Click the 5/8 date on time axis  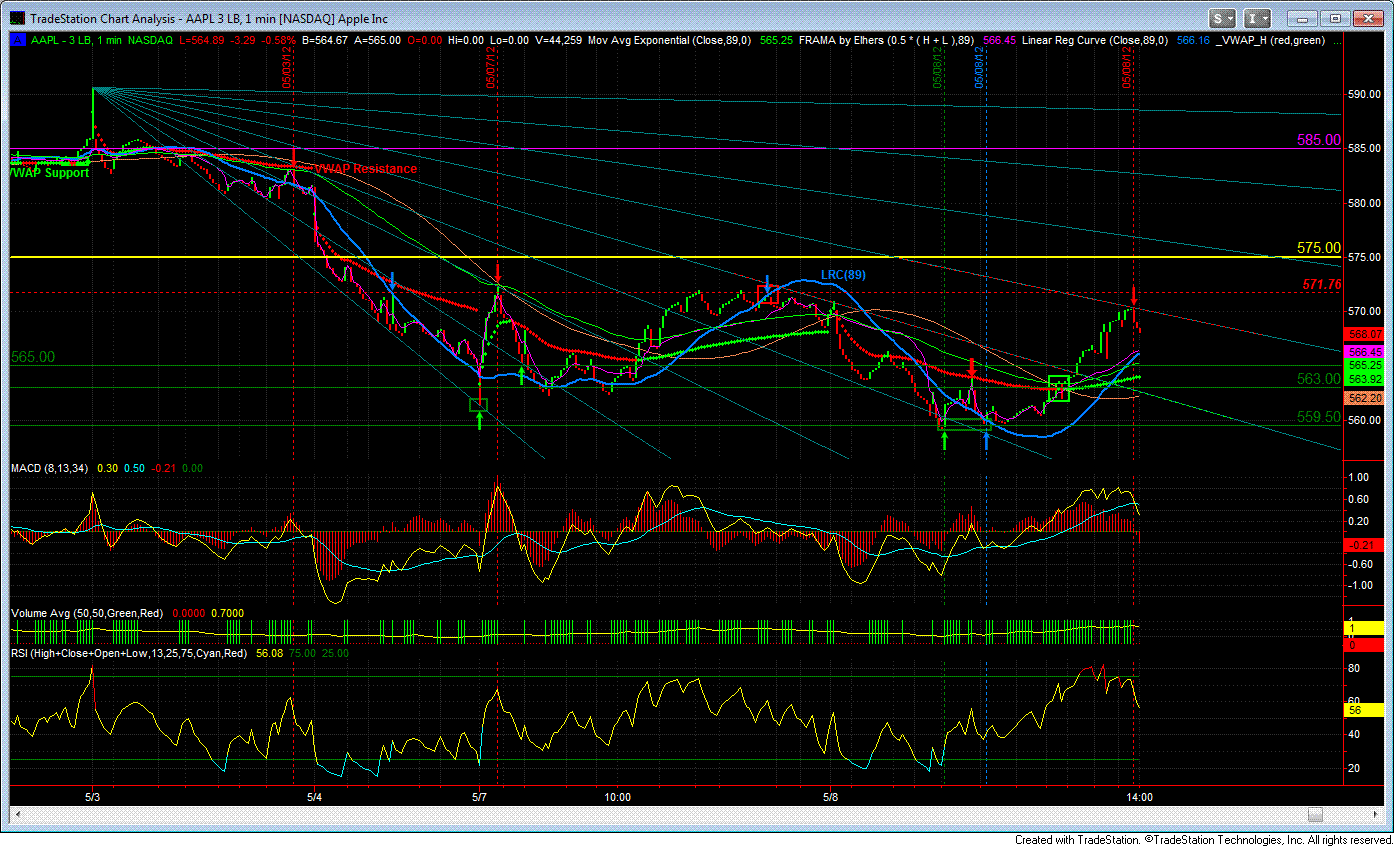[830, 797]
